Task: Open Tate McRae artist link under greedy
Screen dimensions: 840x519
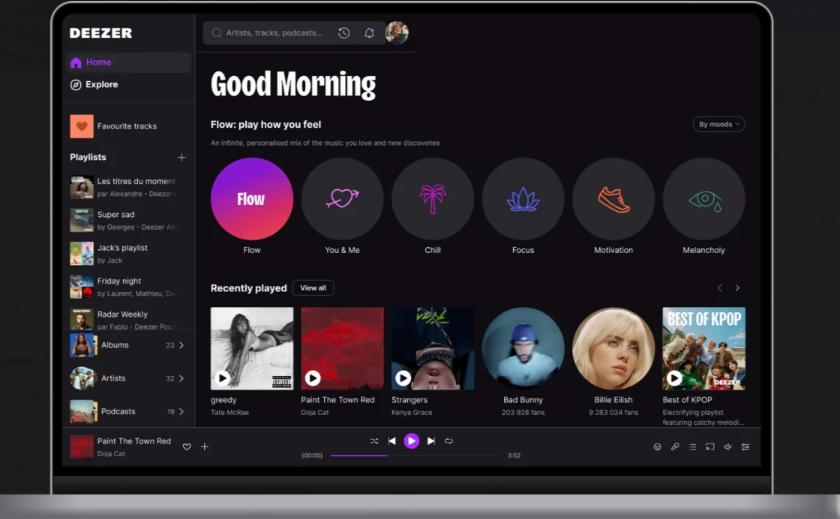Action: pos(230,412)
